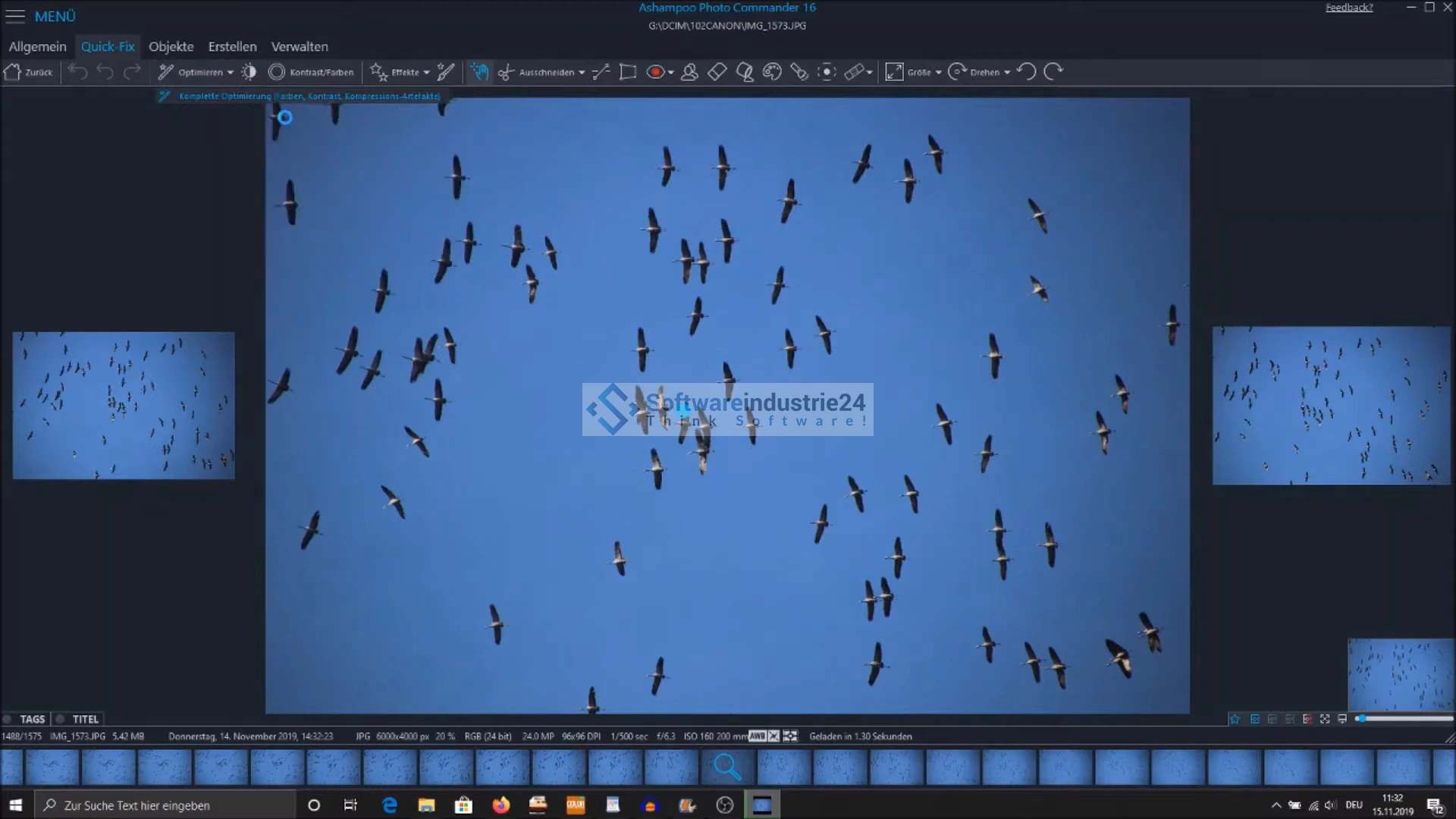Click the rotate clockwise icon
This screenshot has width=1456, height=819.
(1053, 72)
